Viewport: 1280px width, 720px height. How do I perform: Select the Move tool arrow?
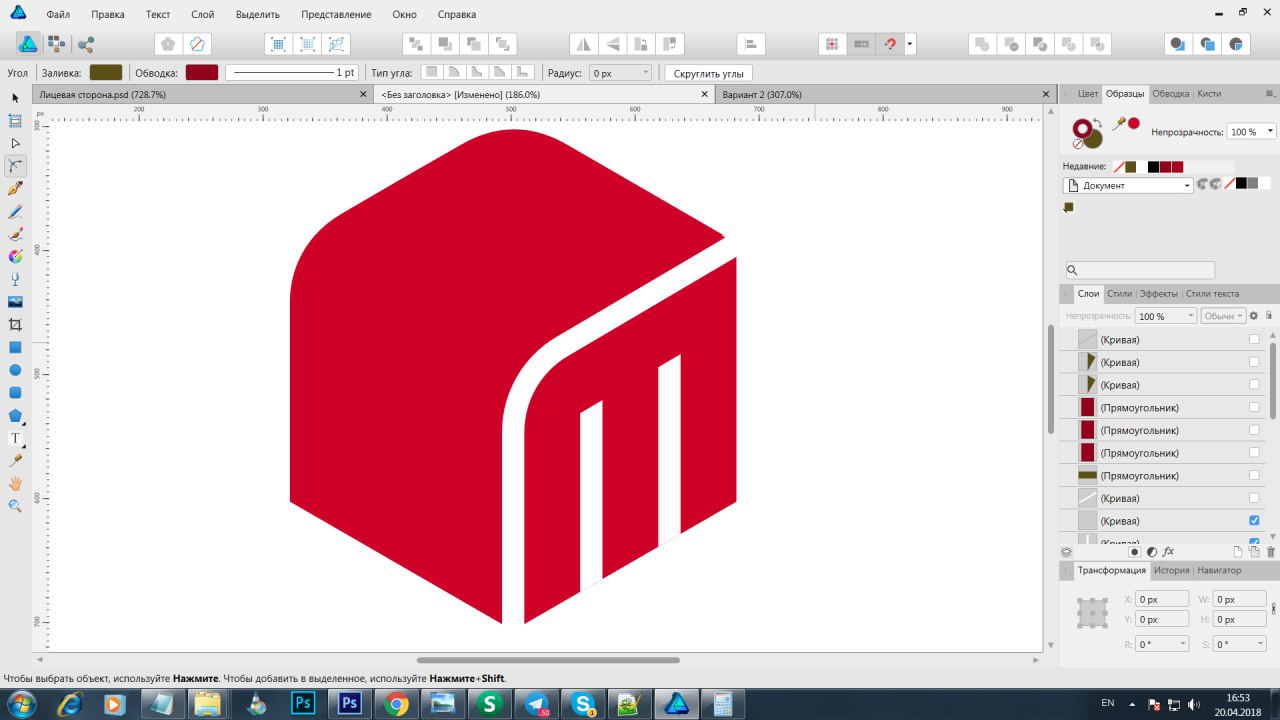[x=15, y=98]
